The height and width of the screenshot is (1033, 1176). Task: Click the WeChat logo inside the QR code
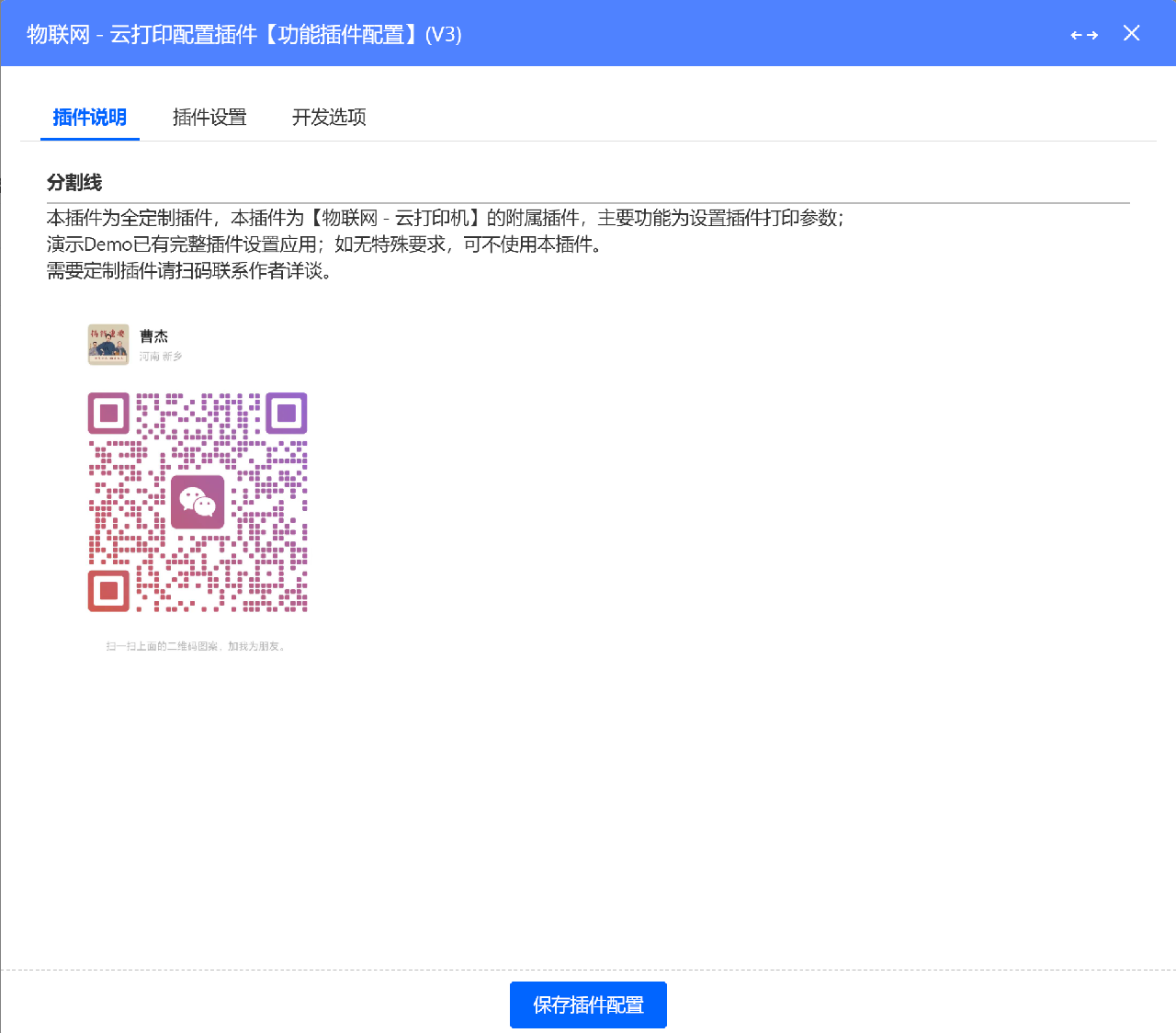pos(198,502)
